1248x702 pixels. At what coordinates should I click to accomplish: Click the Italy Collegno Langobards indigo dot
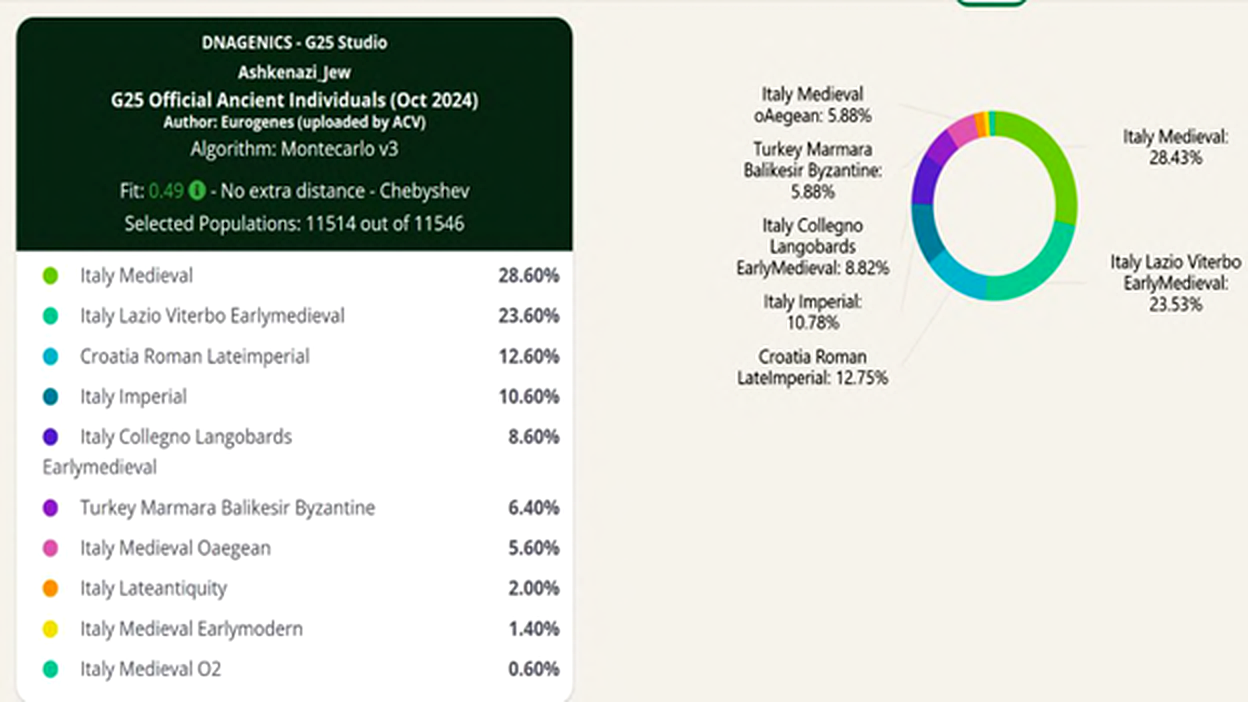[x=50, y=437]
